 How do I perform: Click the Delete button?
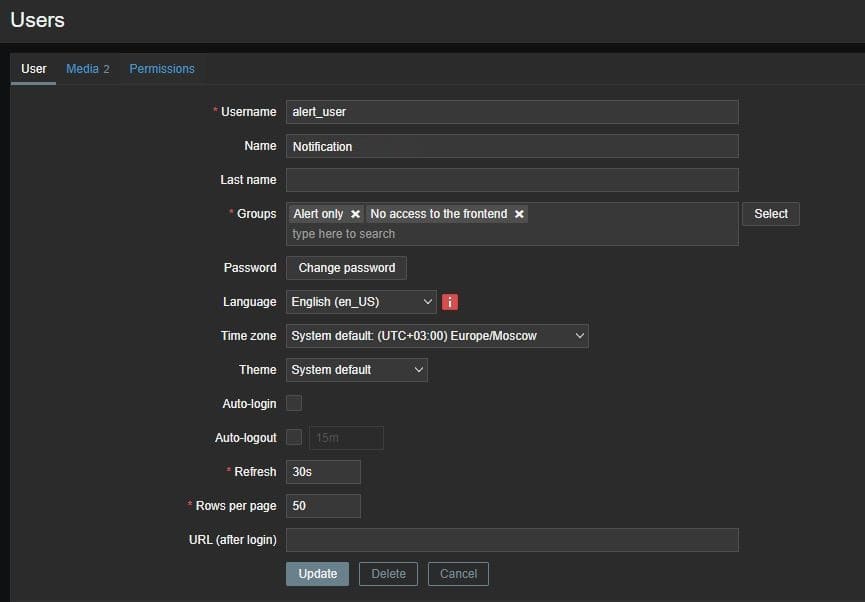point(388,574)
